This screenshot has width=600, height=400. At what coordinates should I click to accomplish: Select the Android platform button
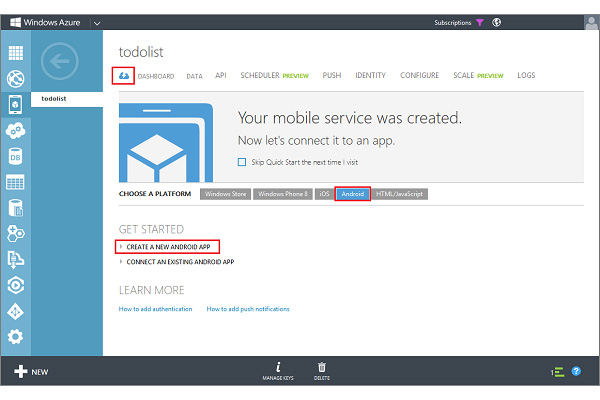[352, 194]
